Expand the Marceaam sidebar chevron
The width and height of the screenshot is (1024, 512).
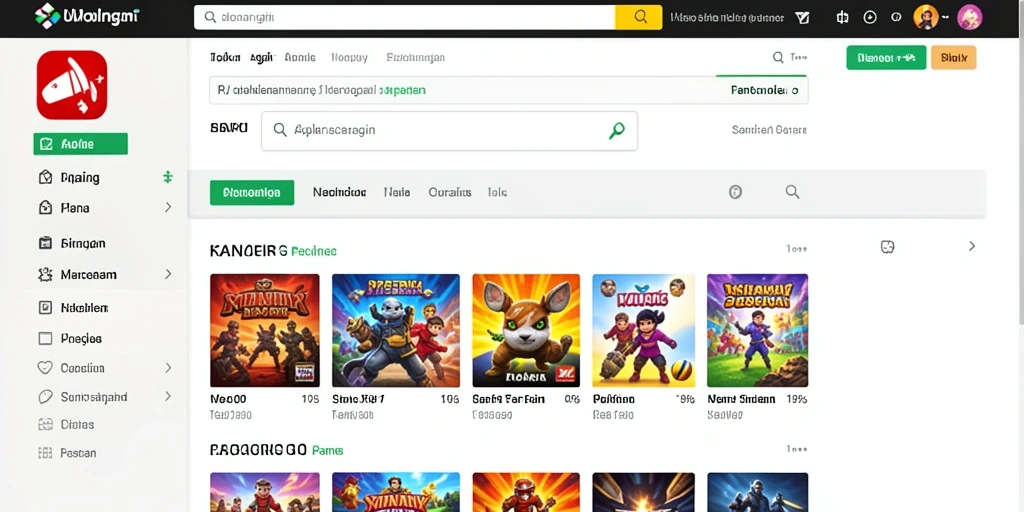coord(168,274)
